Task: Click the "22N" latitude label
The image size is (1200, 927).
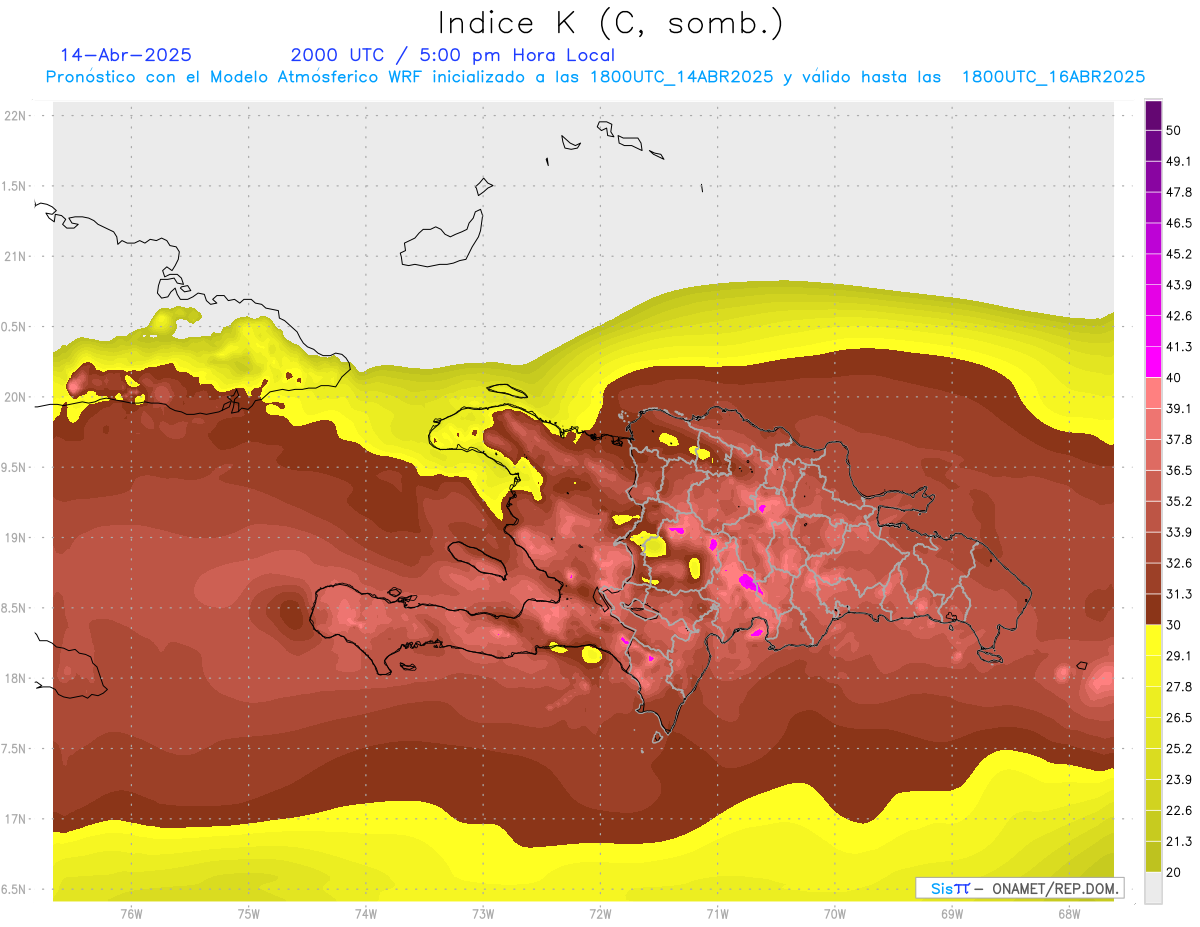Action: (17, 116)
